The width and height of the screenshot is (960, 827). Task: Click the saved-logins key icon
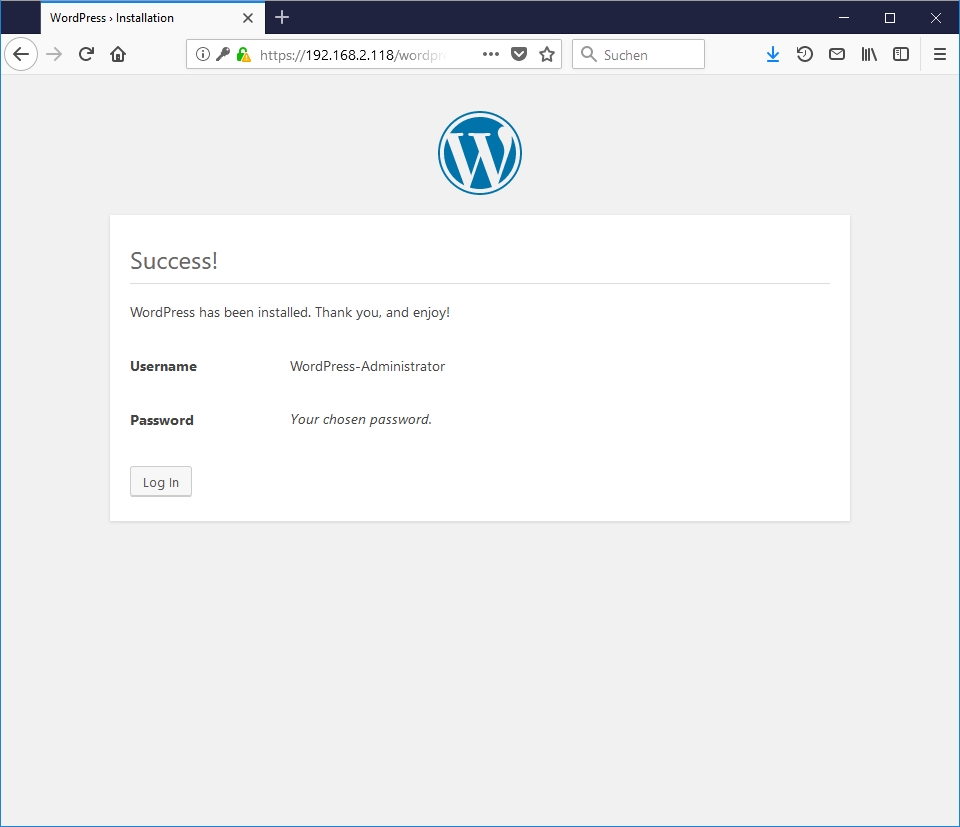click(223, 54)
